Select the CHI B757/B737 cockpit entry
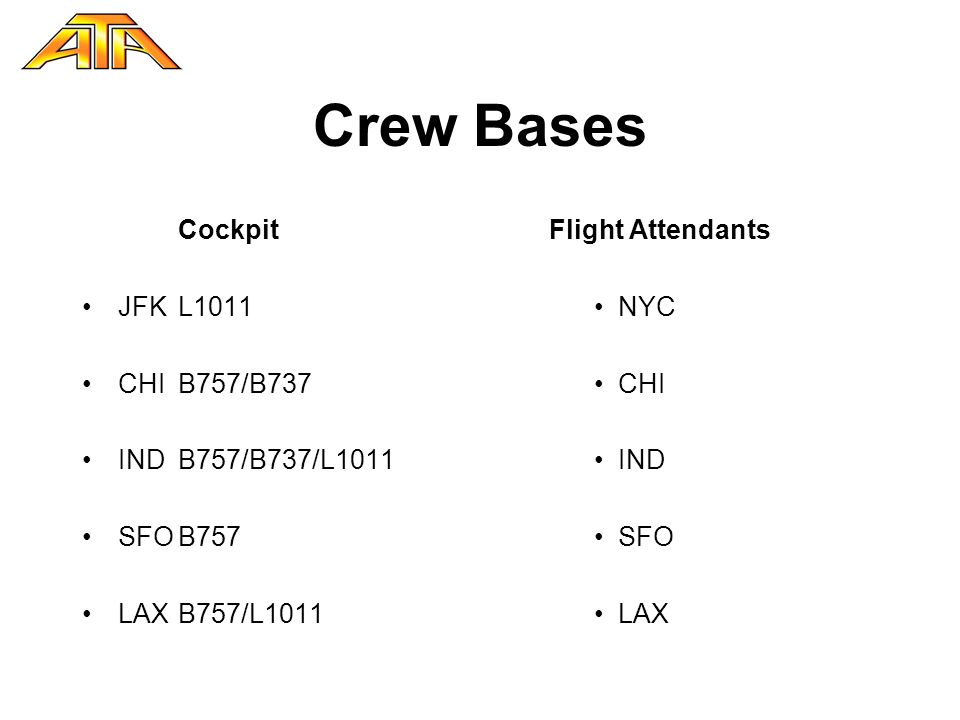 (215, 384)
